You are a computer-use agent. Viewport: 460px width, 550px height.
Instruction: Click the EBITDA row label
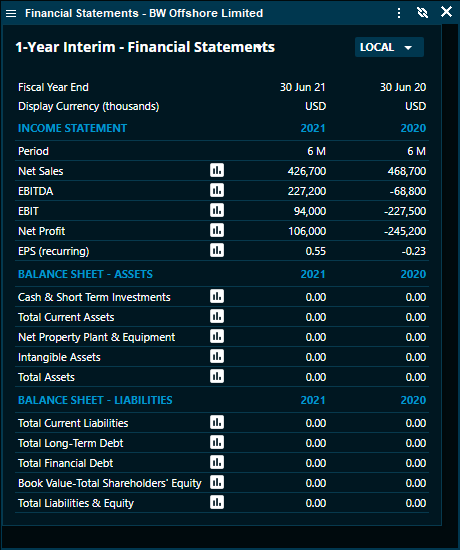pos(35,191)
